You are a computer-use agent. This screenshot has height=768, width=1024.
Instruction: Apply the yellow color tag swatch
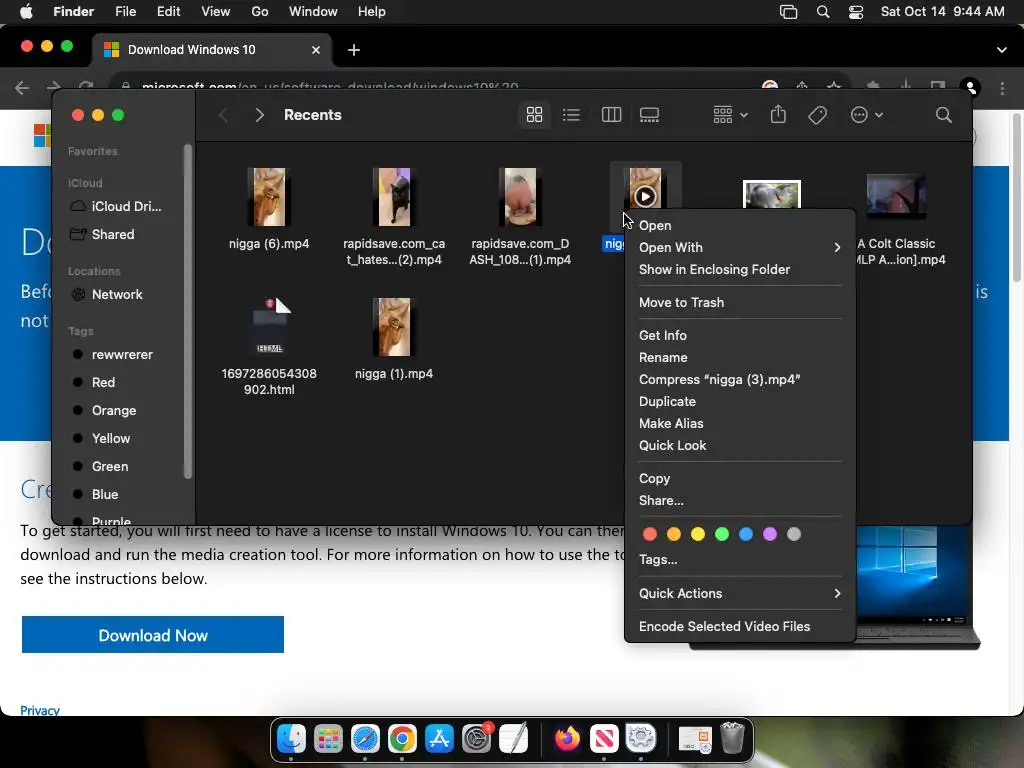698,534
